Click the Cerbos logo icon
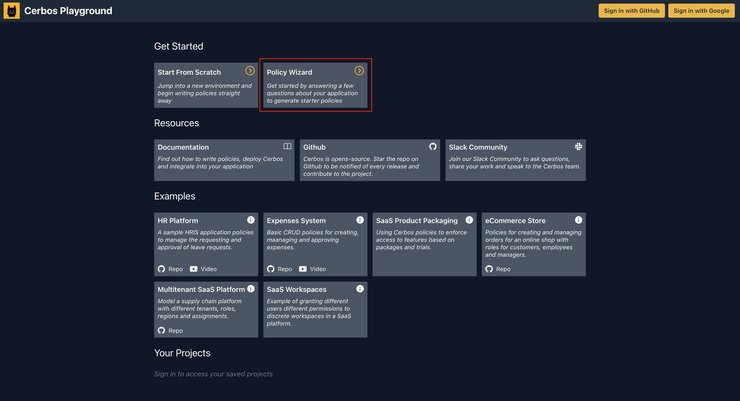Screen dimensions: 740x401 pyautogui.click(x=11, y=11)
